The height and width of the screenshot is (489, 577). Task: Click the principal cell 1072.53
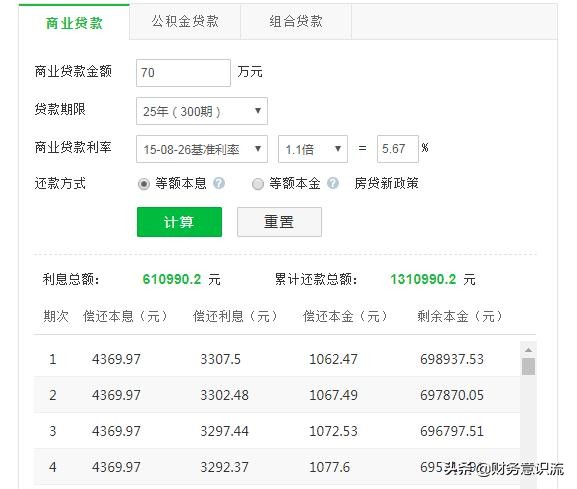point(333,431)
